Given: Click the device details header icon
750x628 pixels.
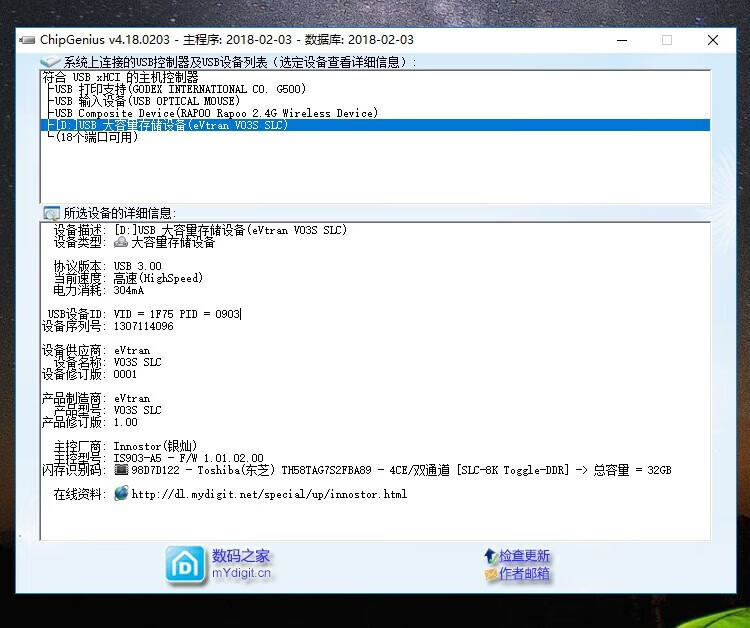Looking at the screenshot, I should 51,213.
